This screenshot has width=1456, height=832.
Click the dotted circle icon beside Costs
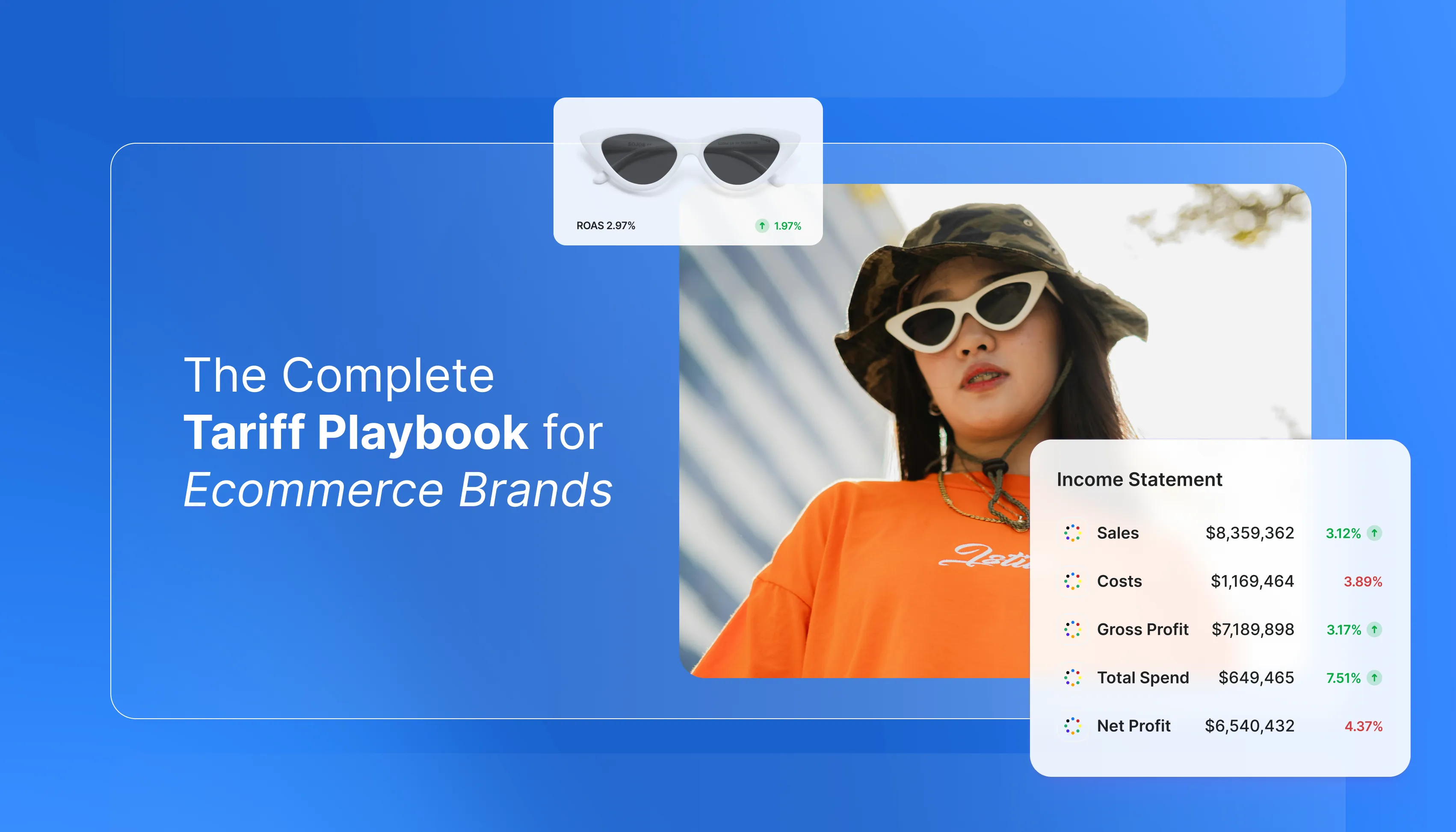point(1072,581)
